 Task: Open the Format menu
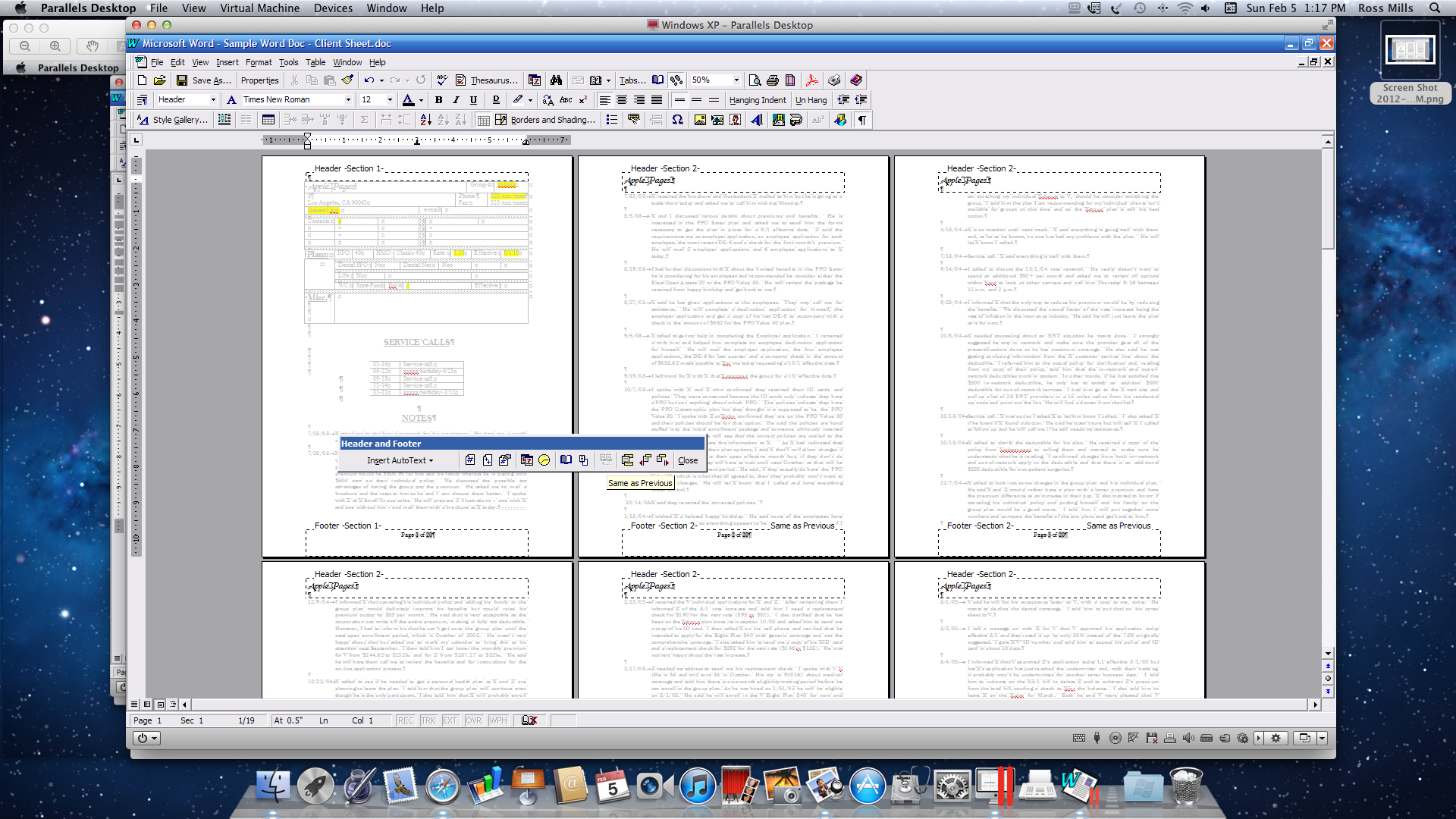coord(258,62)
